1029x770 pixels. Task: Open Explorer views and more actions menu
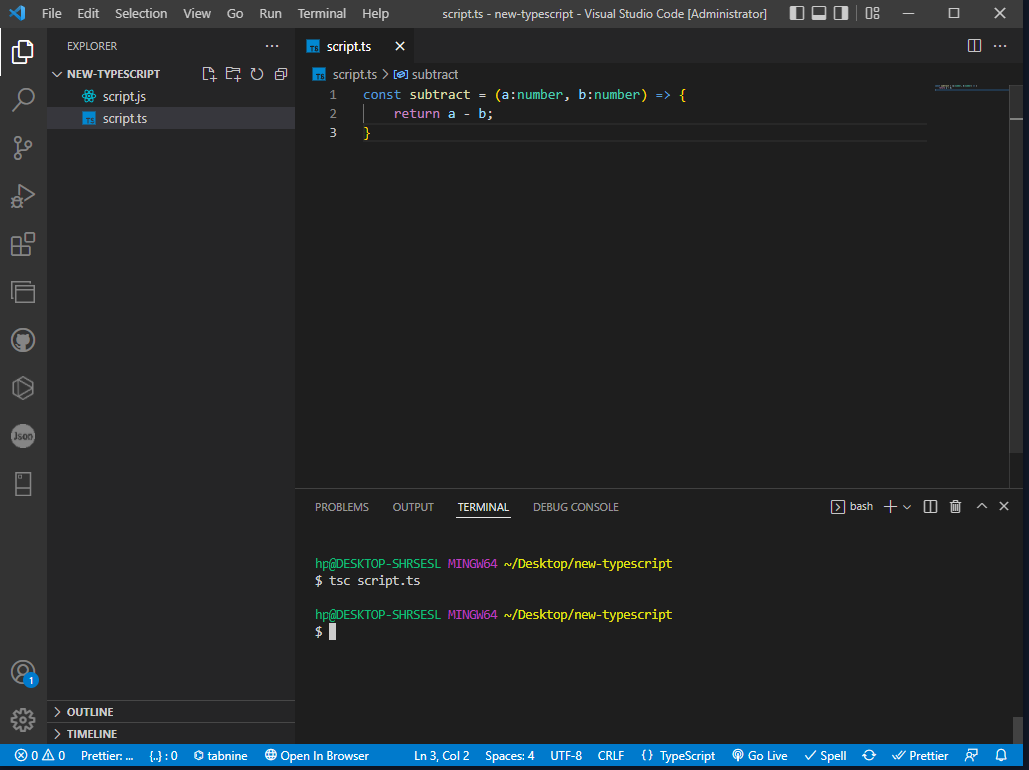(x=272, y=46)
